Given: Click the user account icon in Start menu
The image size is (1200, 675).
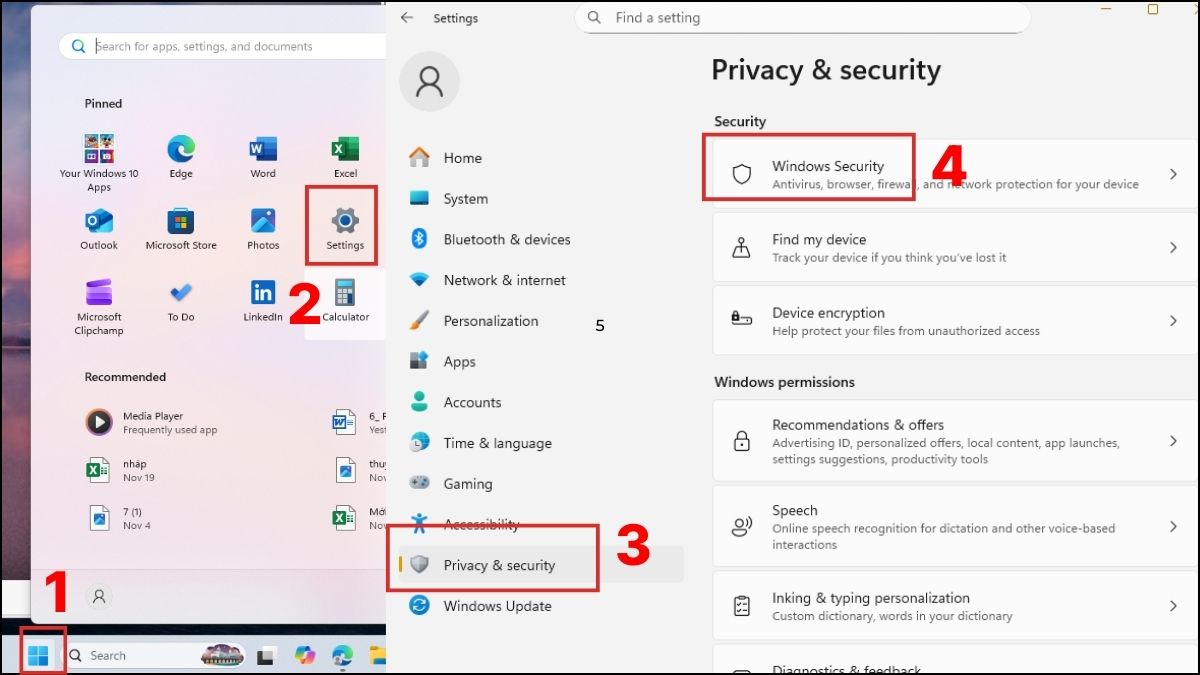Looking at the screenshot, I should pyautogui.click(x=99, y=597).
